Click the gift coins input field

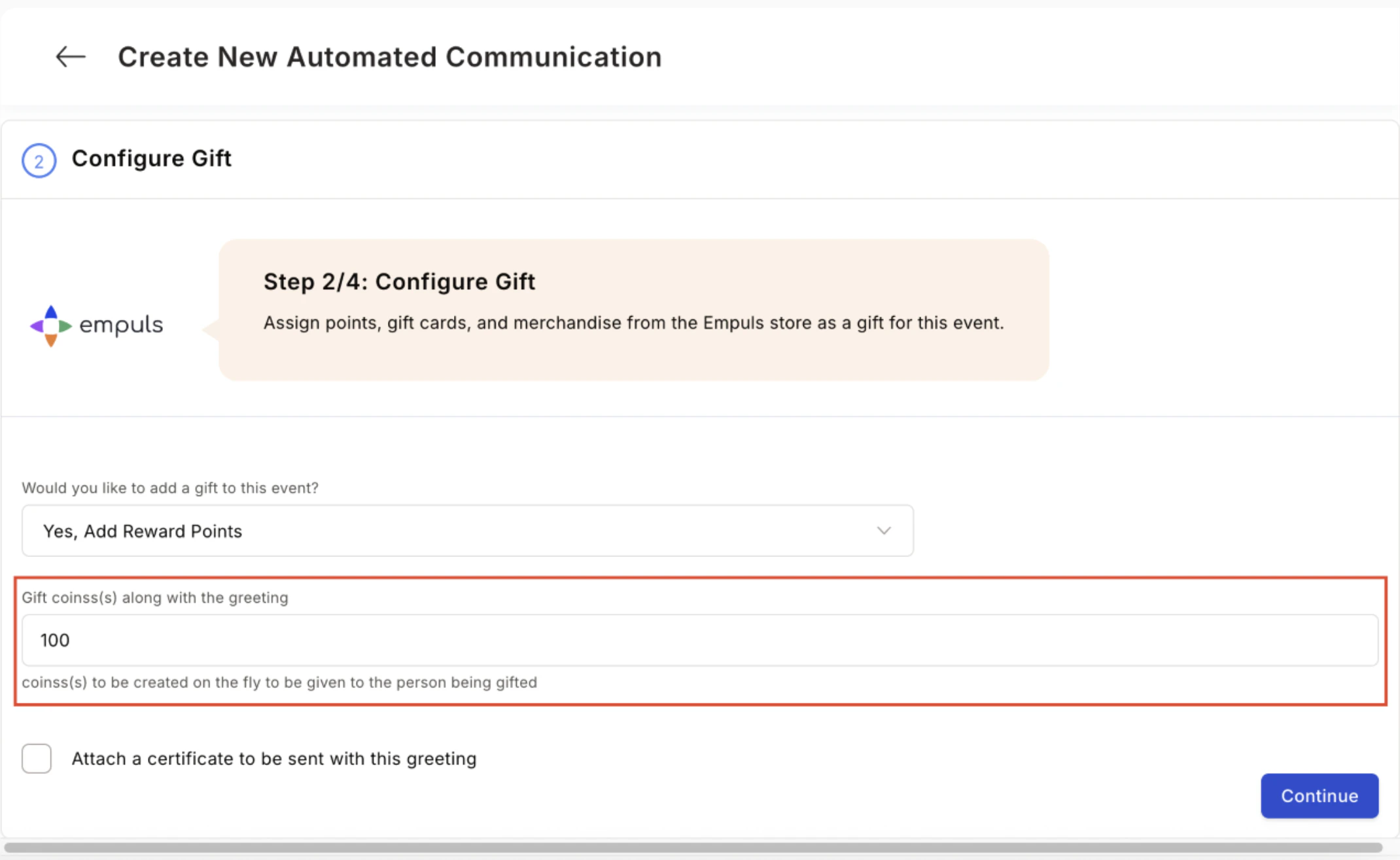pyautogui.click(x=700, y=640)
